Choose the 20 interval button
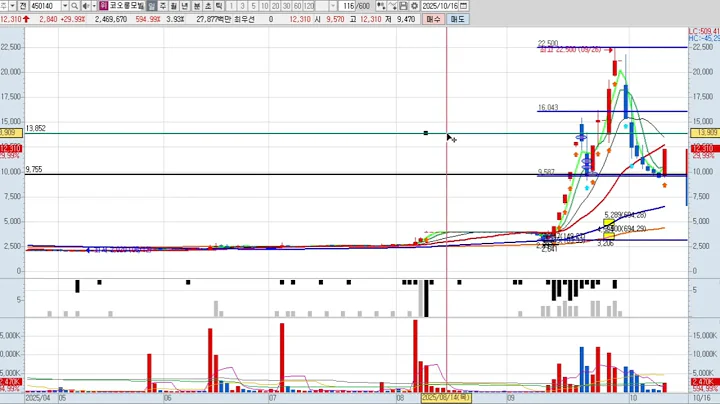This screenshot has width=720, height=404. (x=276, y=6)
